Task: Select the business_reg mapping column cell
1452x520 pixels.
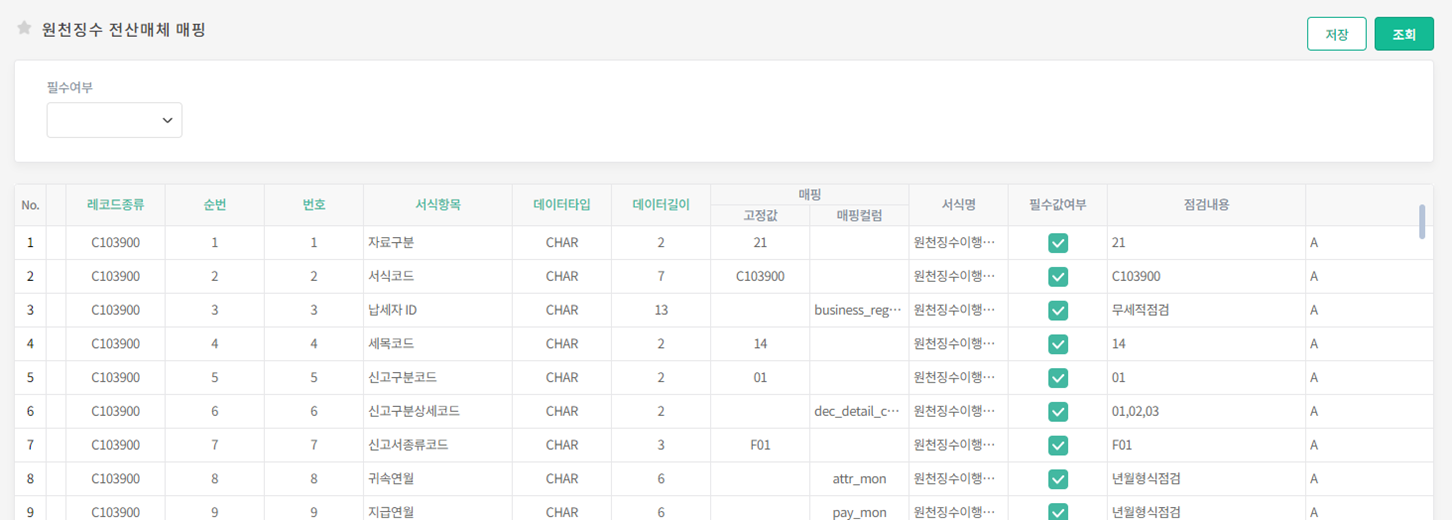Action: click(x=858, y=311)
